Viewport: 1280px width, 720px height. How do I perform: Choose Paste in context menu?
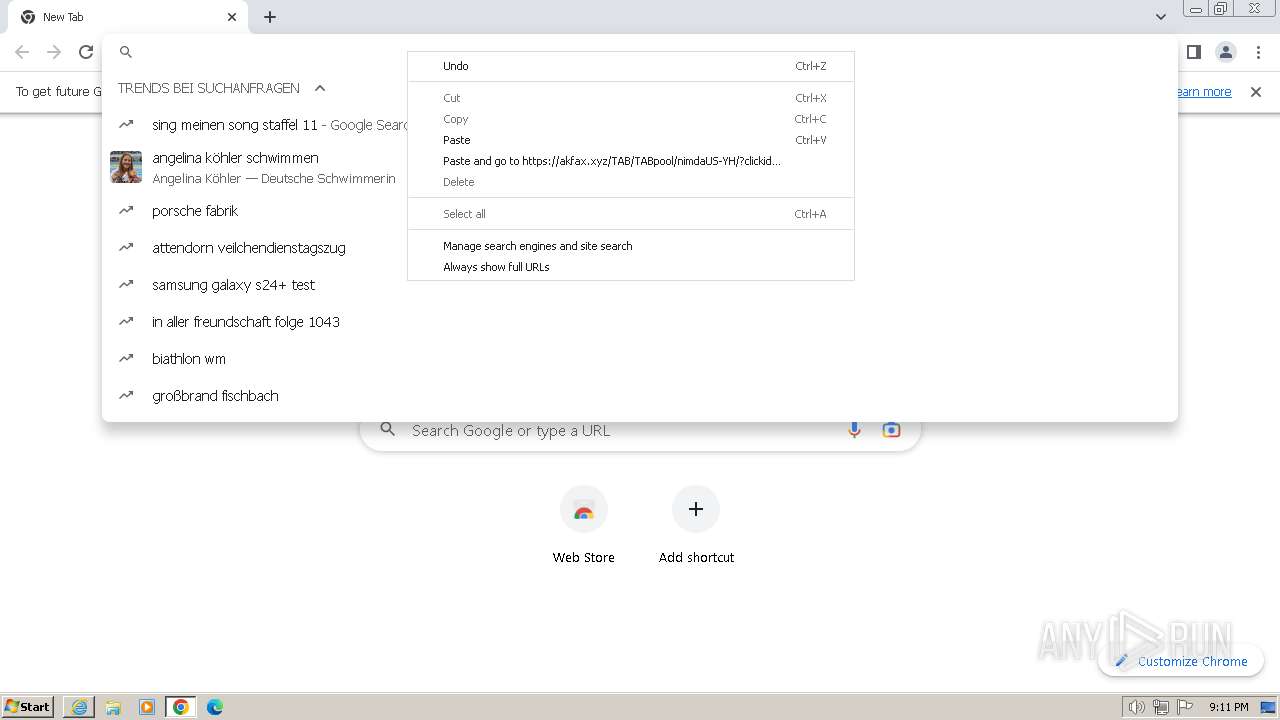[x=631, y=140]
